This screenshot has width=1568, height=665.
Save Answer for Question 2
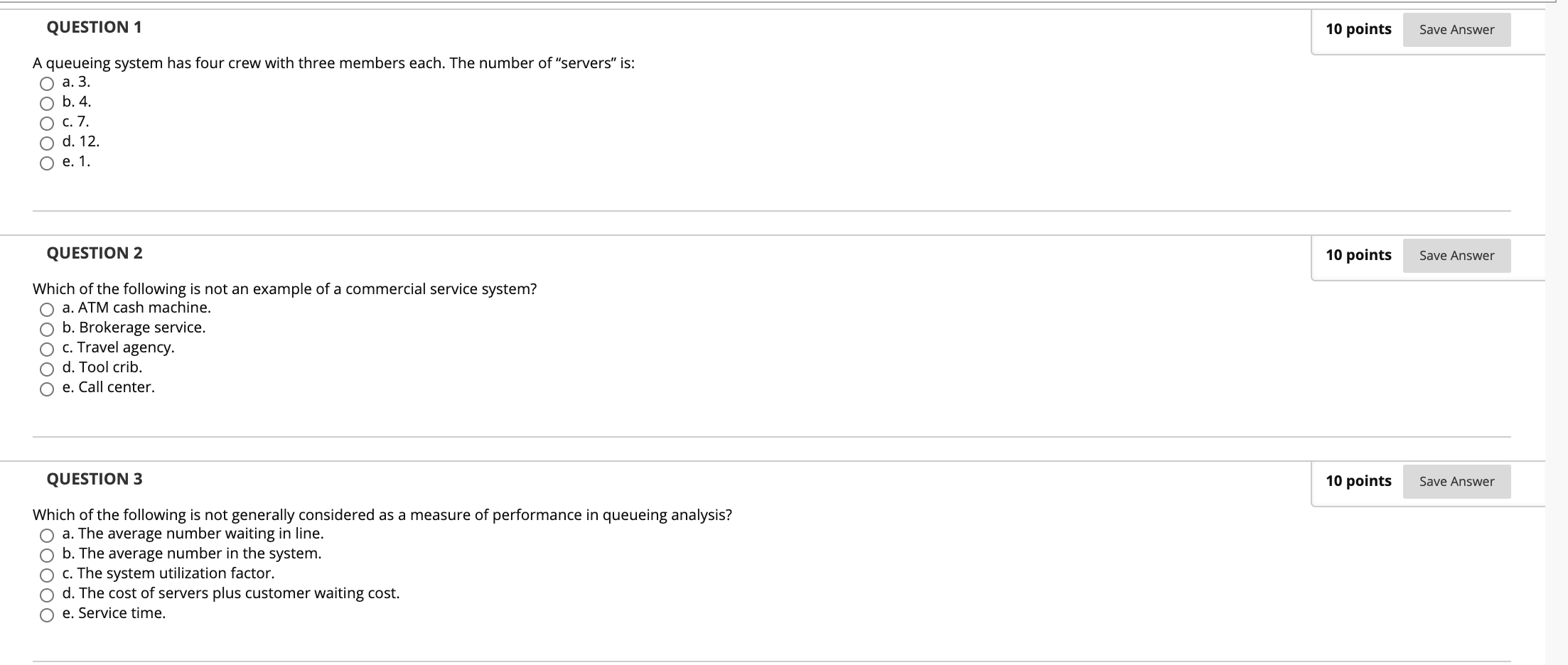point(1456,255)
